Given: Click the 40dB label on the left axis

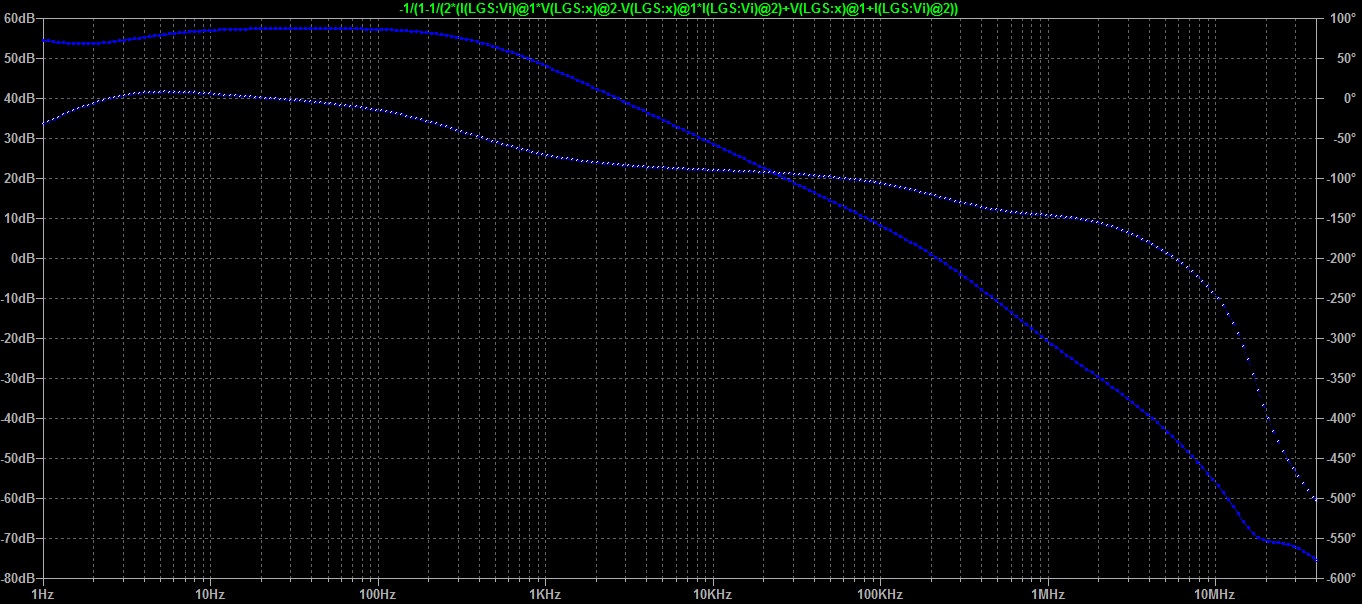Looking at the screenshot, I should click(x=18, y=98).
